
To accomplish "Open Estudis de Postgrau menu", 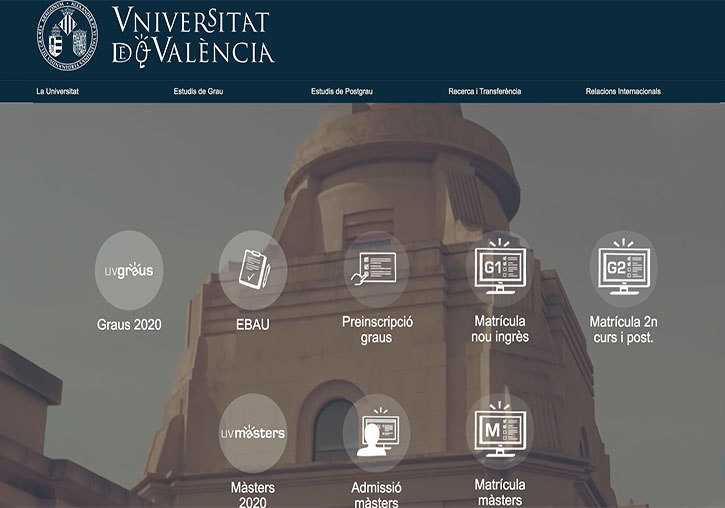I will pos(342,92).
